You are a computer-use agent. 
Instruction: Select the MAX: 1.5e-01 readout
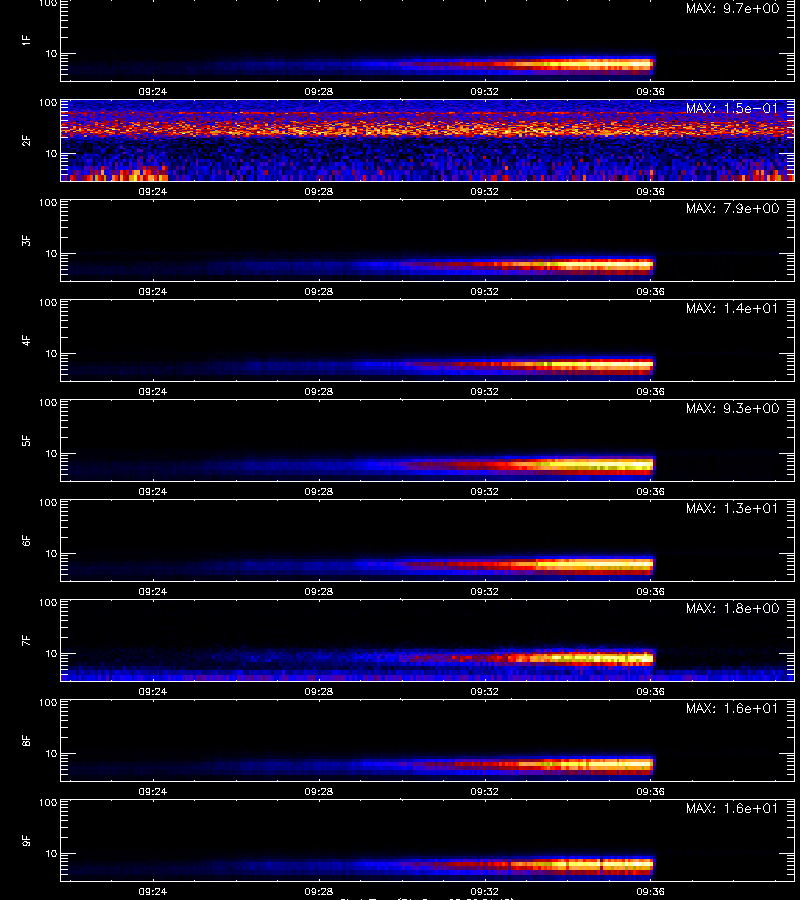(732, 108)
